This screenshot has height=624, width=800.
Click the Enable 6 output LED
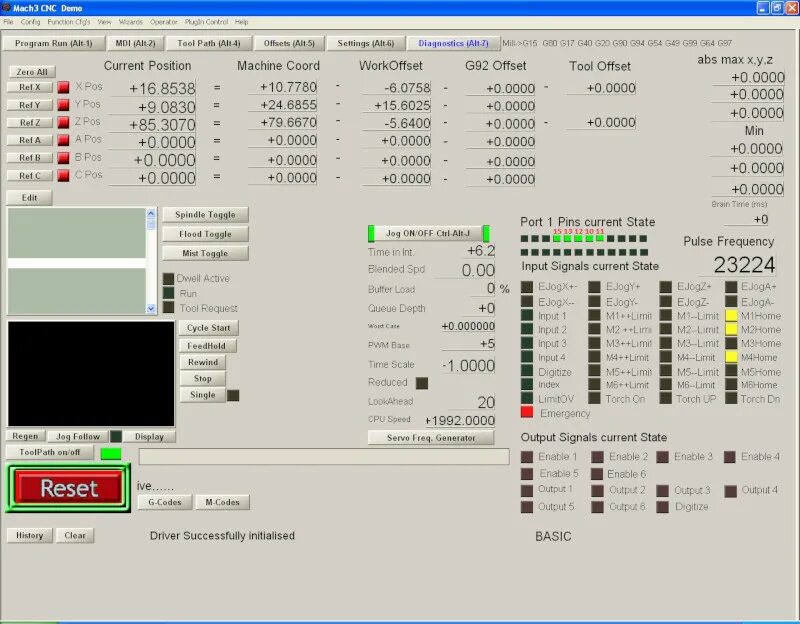click(597, 474)
